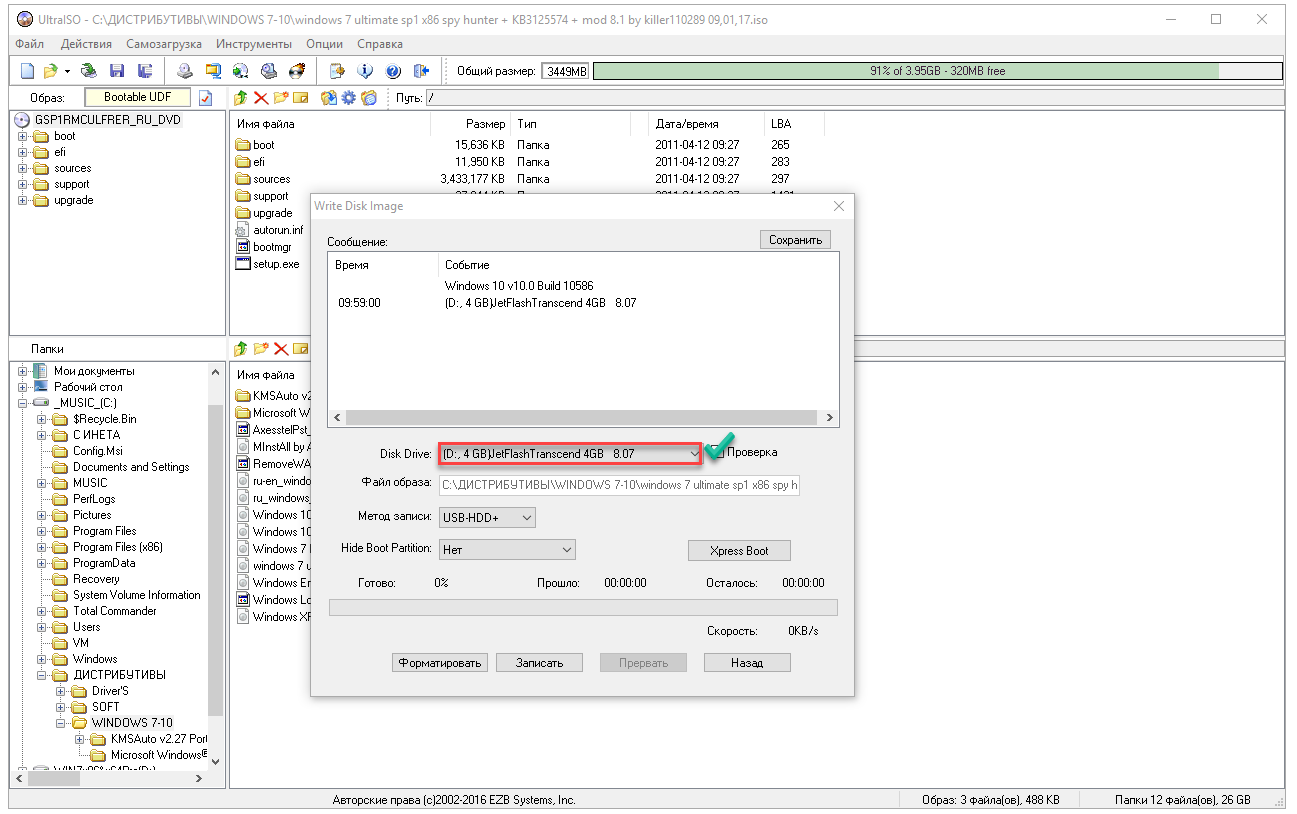Open the Инструменты menu

(x=253, y=44)
